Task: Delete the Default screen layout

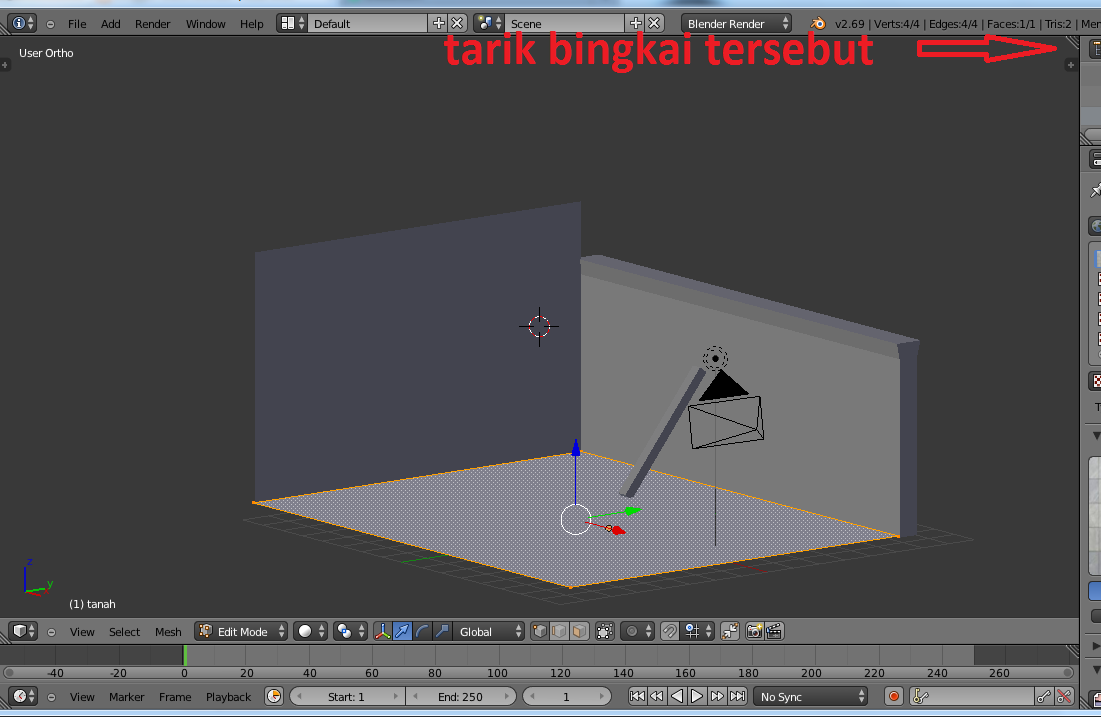Action: click(457, 23)
